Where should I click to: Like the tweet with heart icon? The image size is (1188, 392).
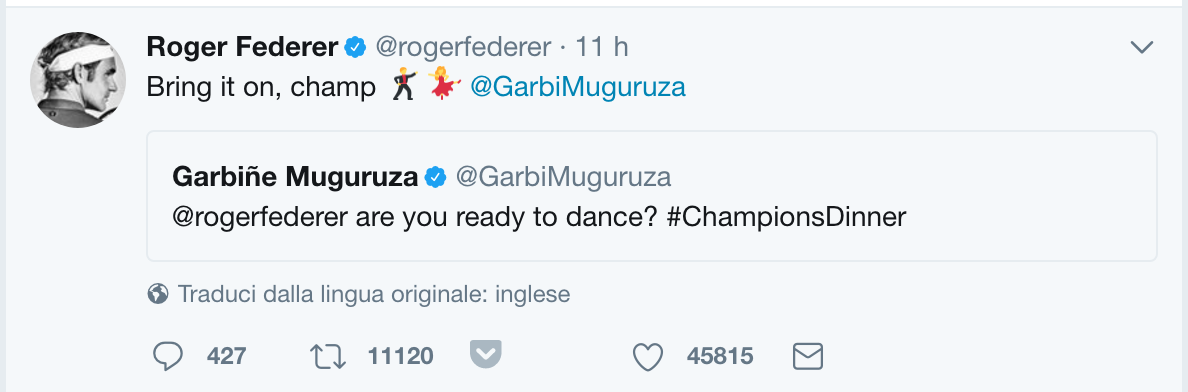click(648, 357)
